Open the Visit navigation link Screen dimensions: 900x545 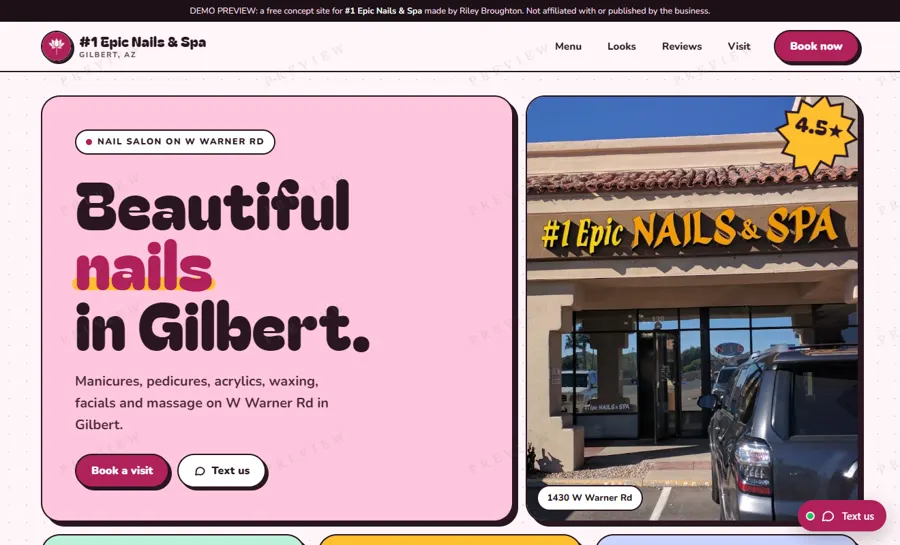739,46
